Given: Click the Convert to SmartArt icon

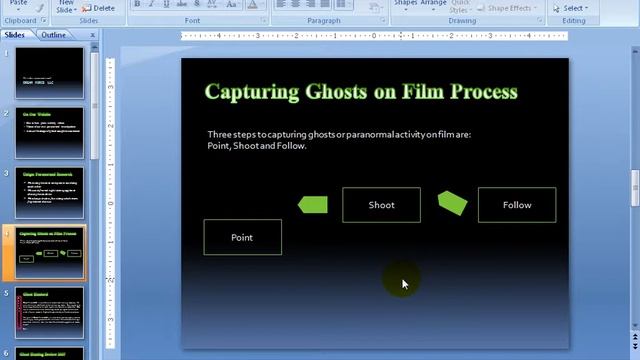Looking at the screenshot, I should click(x=375, y=7).
